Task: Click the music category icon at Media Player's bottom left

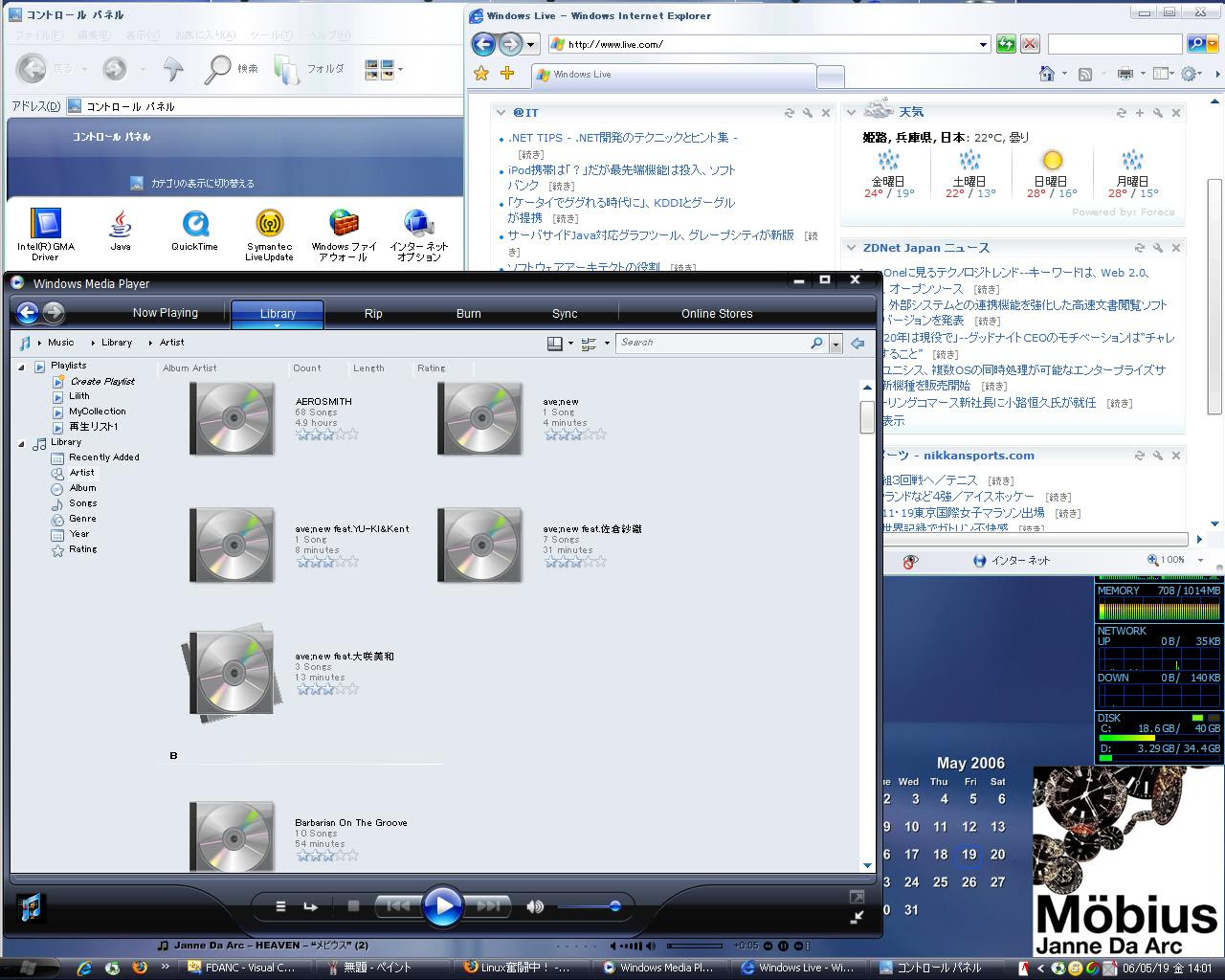Action: point(30,906)
